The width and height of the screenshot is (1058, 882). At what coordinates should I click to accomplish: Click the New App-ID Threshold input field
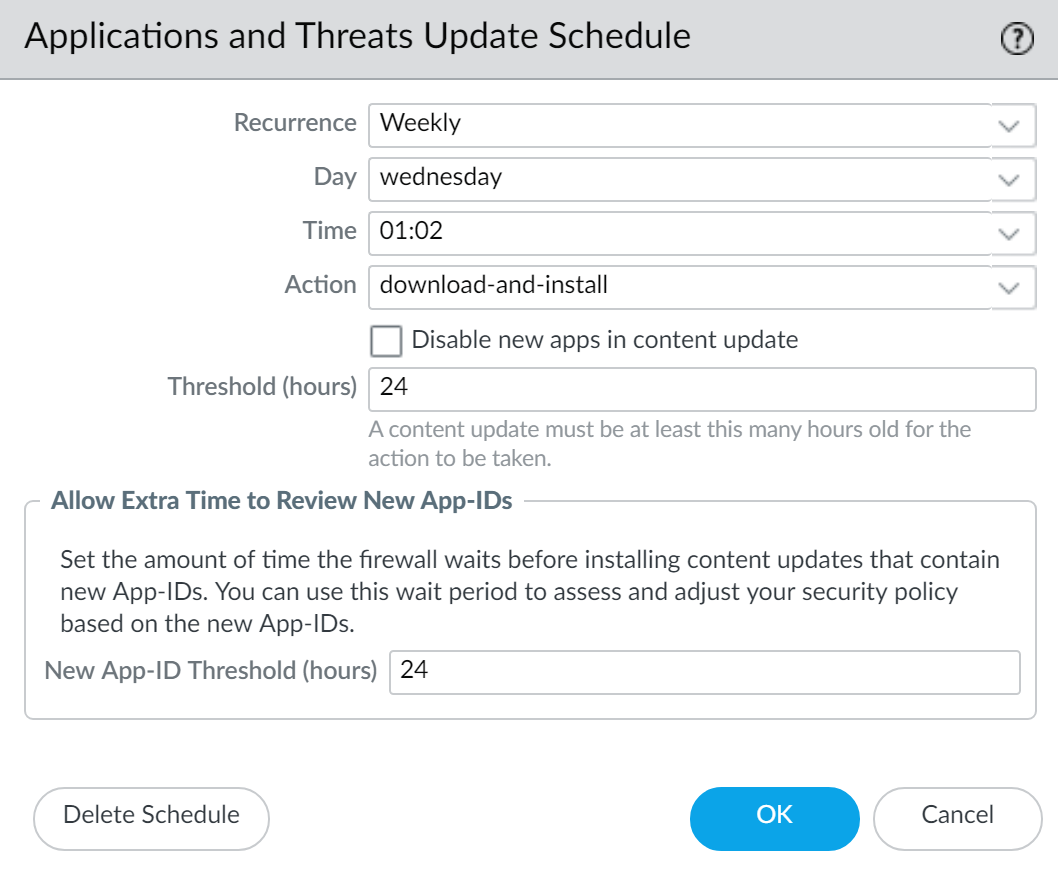click(x=704, y=672)
